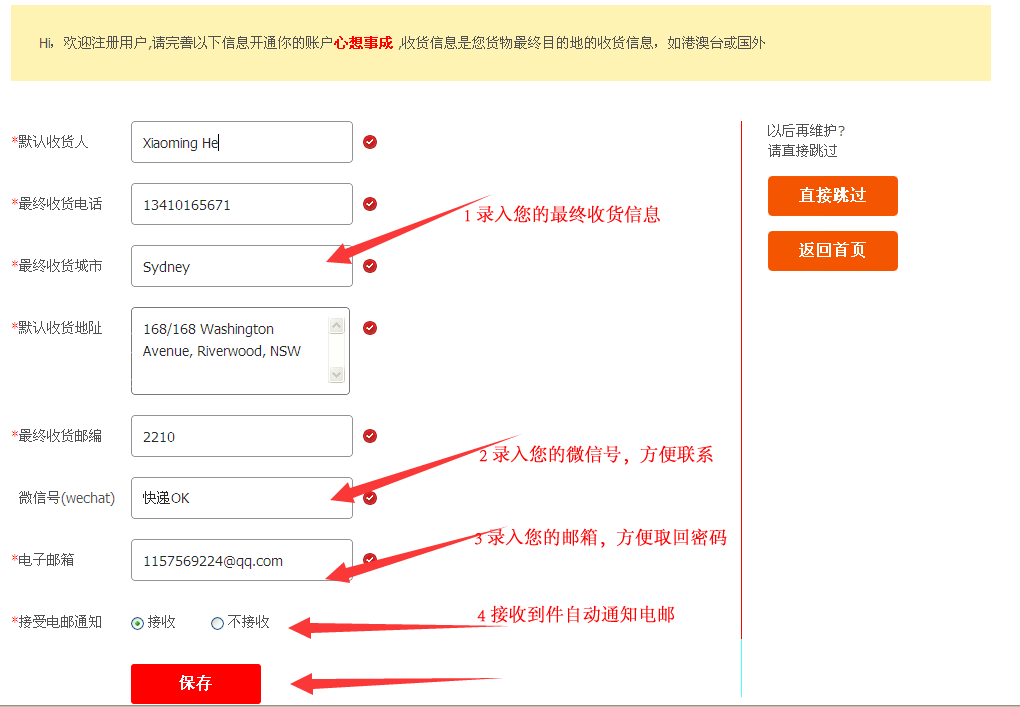Select the 接收 radio button
This screenshot has height=707, width=1020.
coord(138,623)
